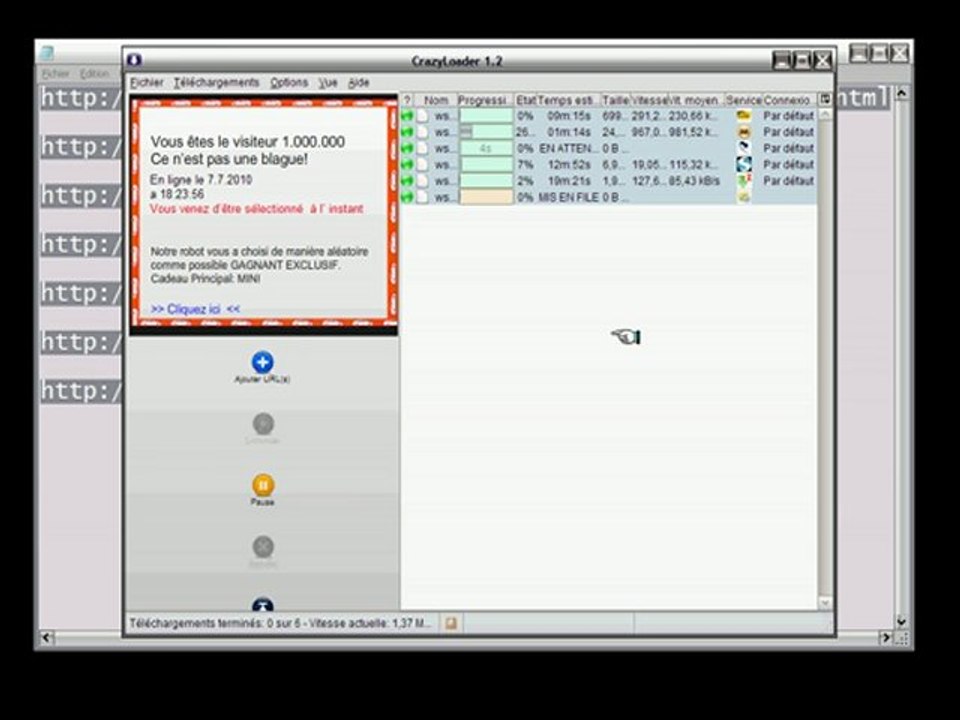Click the service icon of the 19m:21s download

pos(743,181)
